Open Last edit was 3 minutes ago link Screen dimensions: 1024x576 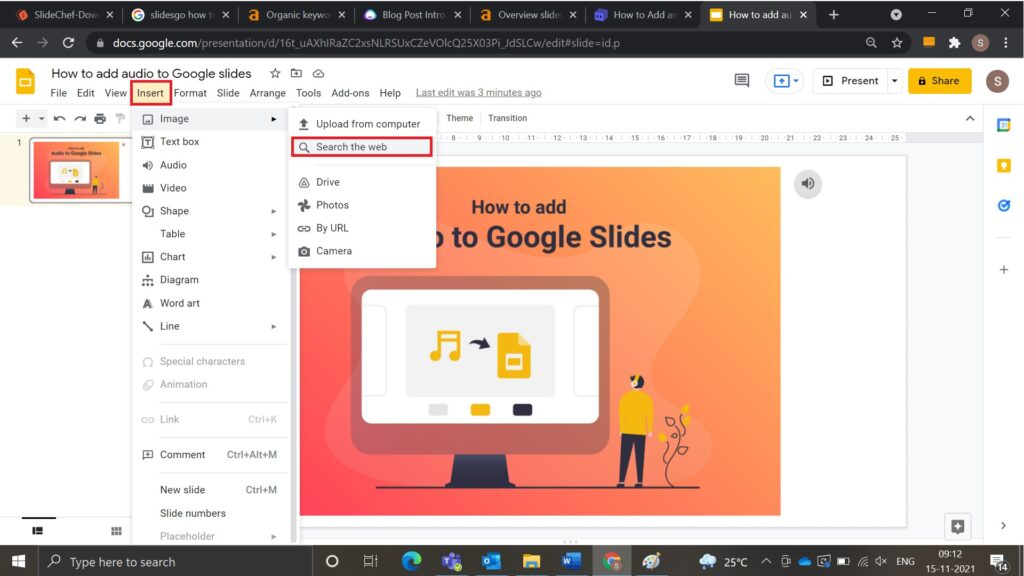coord(479,93)
